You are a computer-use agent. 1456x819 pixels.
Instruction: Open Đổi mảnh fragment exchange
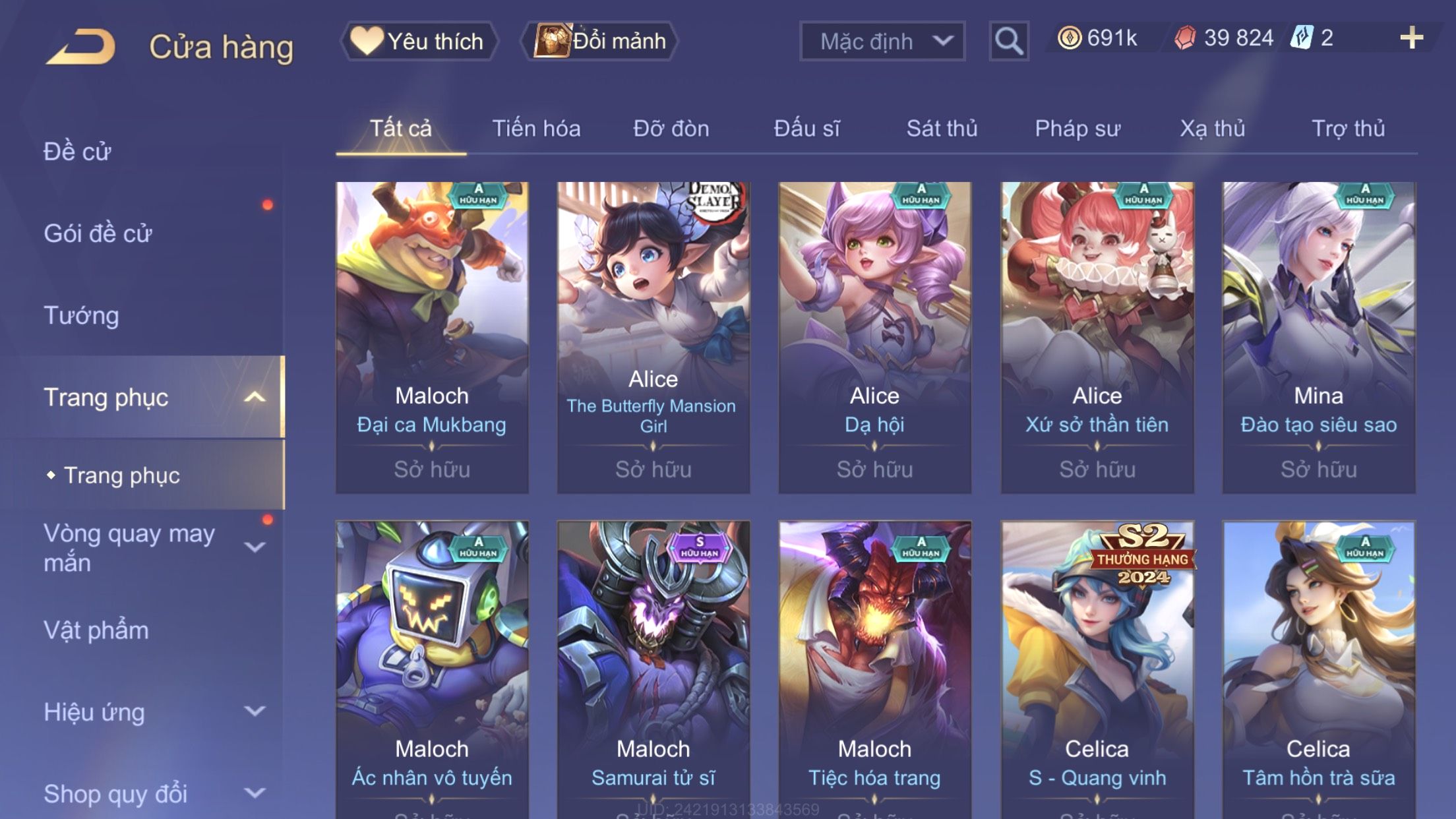(599, 41)
